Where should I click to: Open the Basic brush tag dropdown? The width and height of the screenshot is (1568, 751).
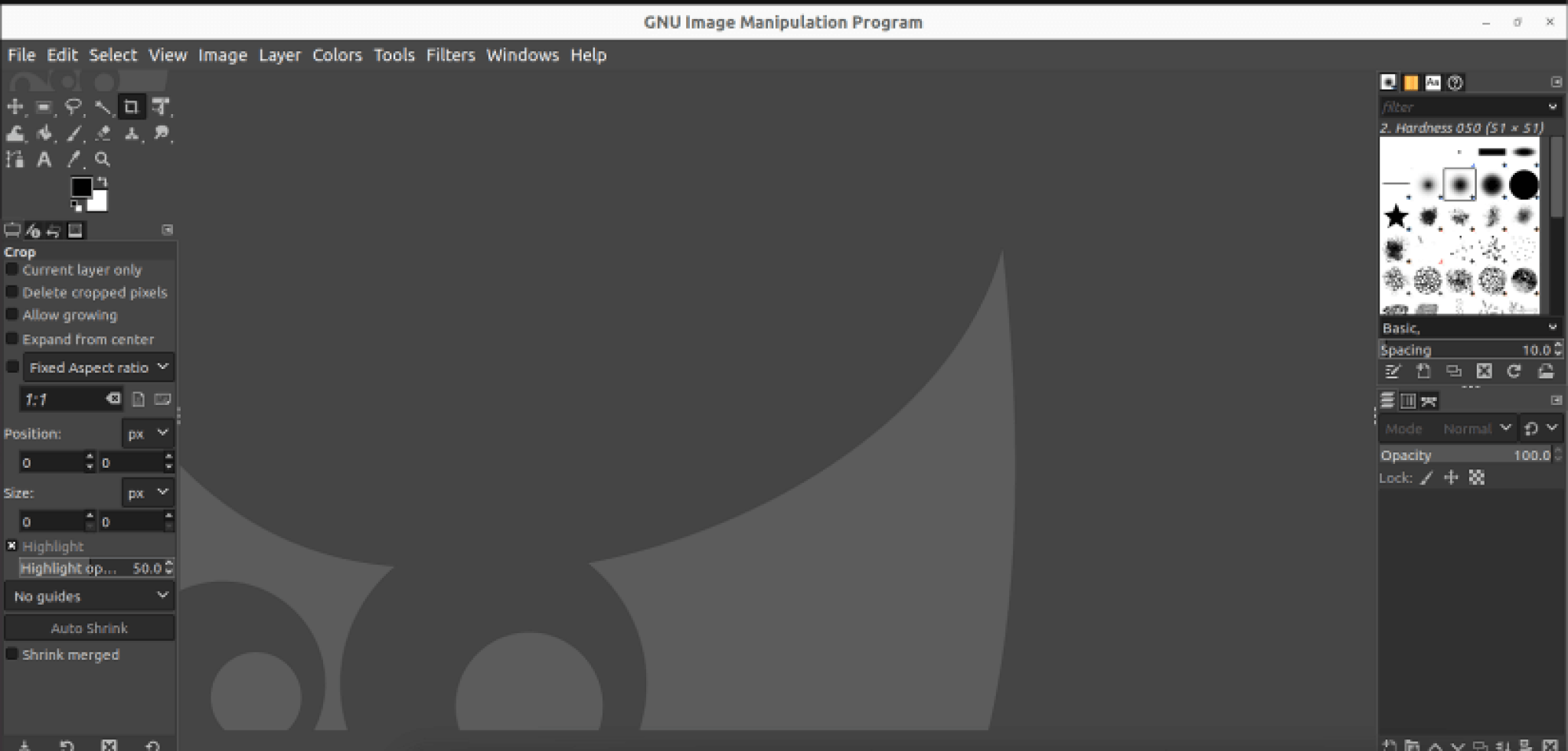[x=1553, y=328]
